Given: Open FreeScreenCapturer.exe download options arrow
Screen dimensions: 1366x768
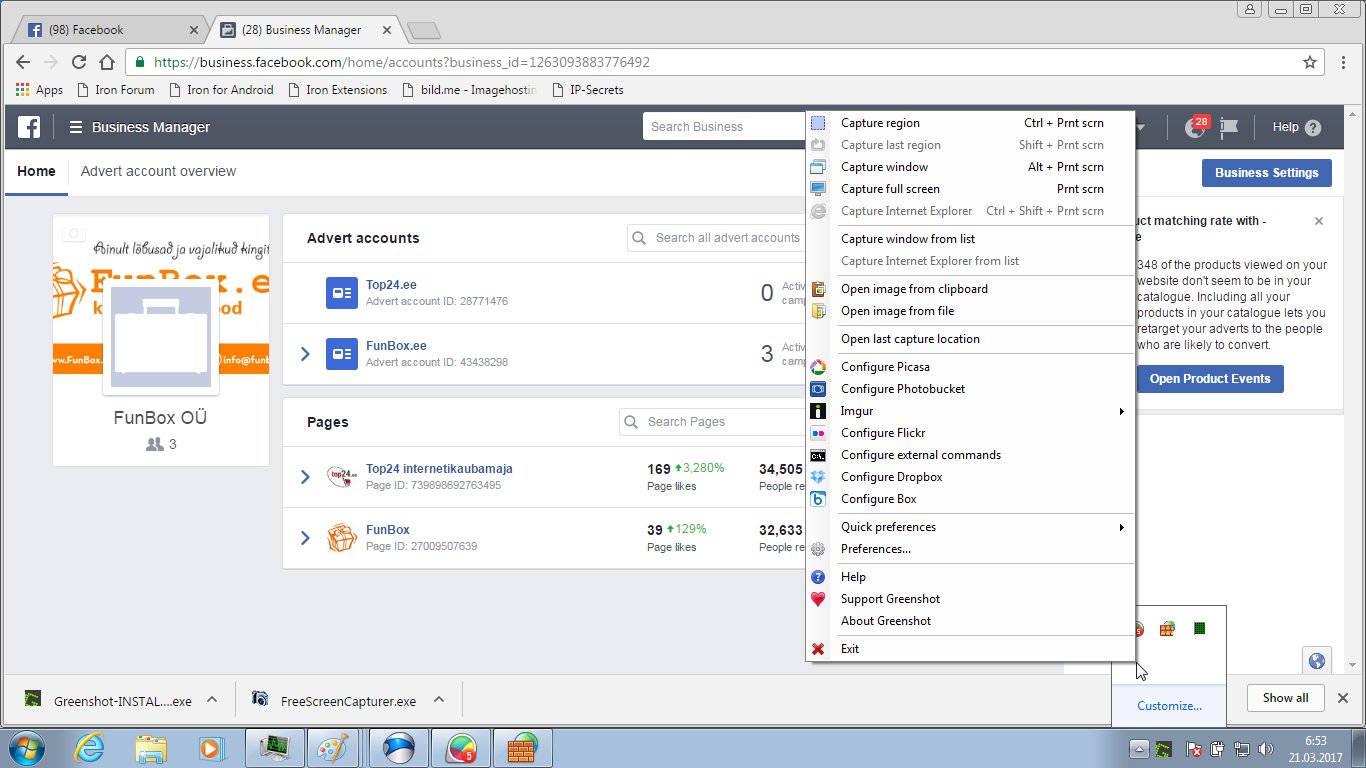Looking at the screenshot, I should pos(437,700).
